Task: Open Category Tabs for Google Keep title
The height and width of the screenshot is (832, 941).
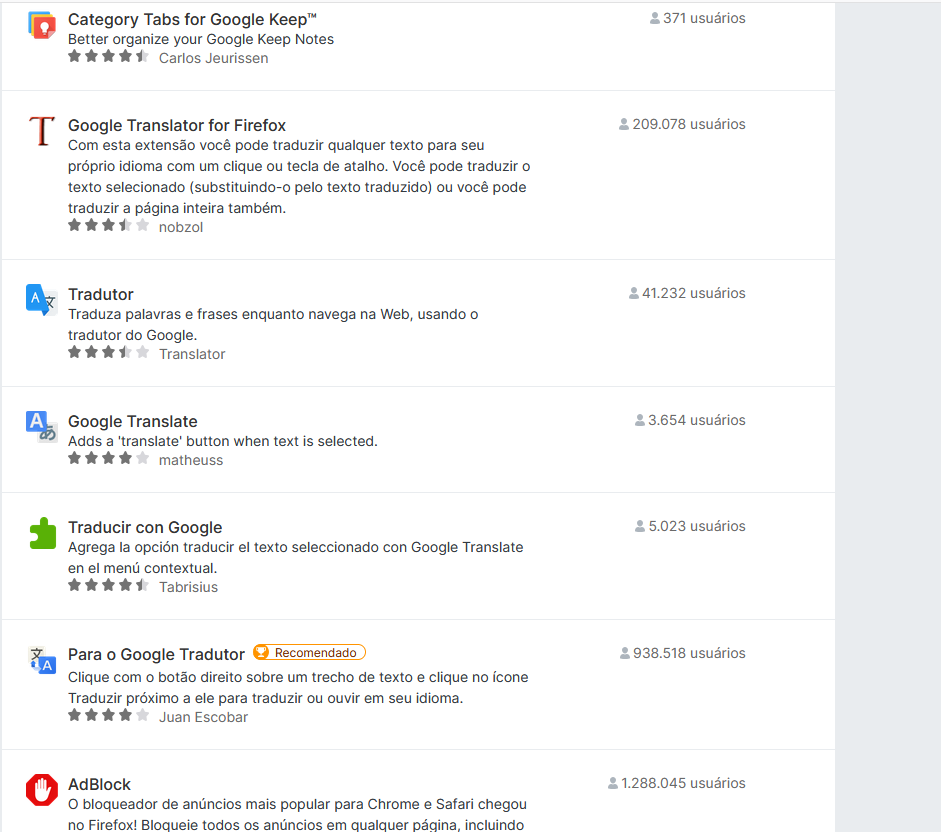Action: pyautogui.click(x=192, y=19)
